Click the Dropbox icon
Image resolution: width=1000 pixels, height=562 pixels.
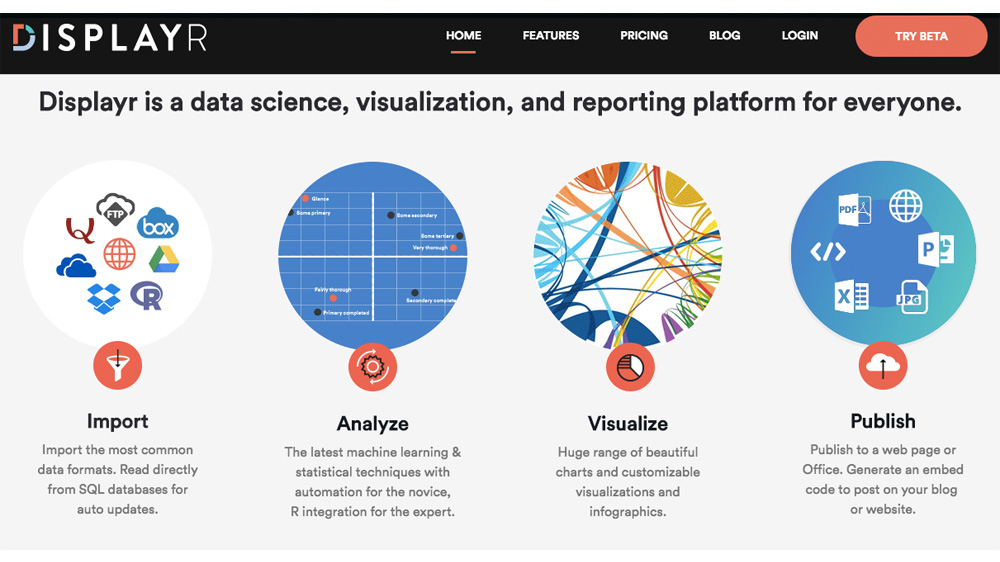point(103,297)
